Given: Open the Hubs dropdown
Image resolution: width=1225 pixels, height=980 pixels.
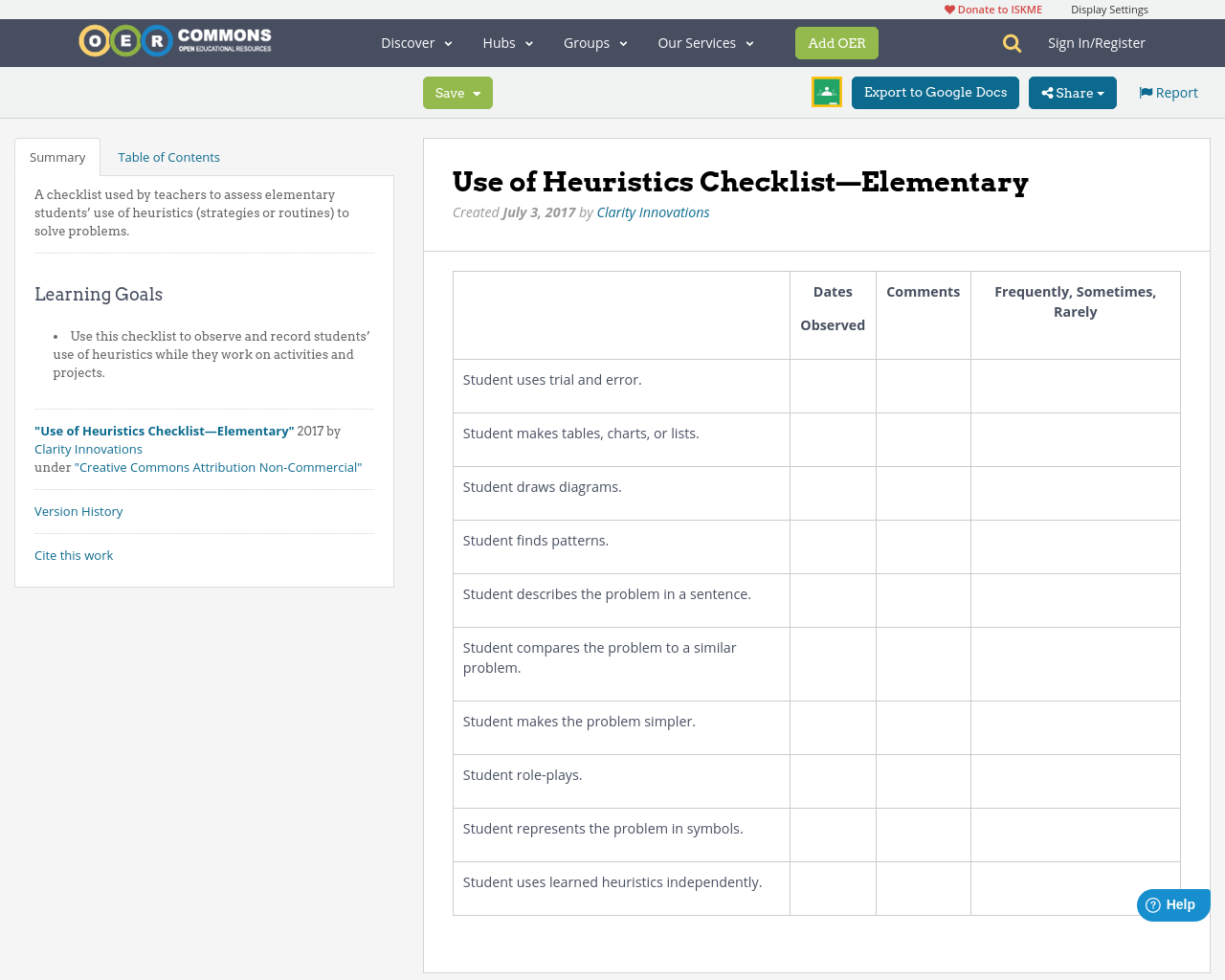Looking at the screenshot, I should (x=507, y=43).
